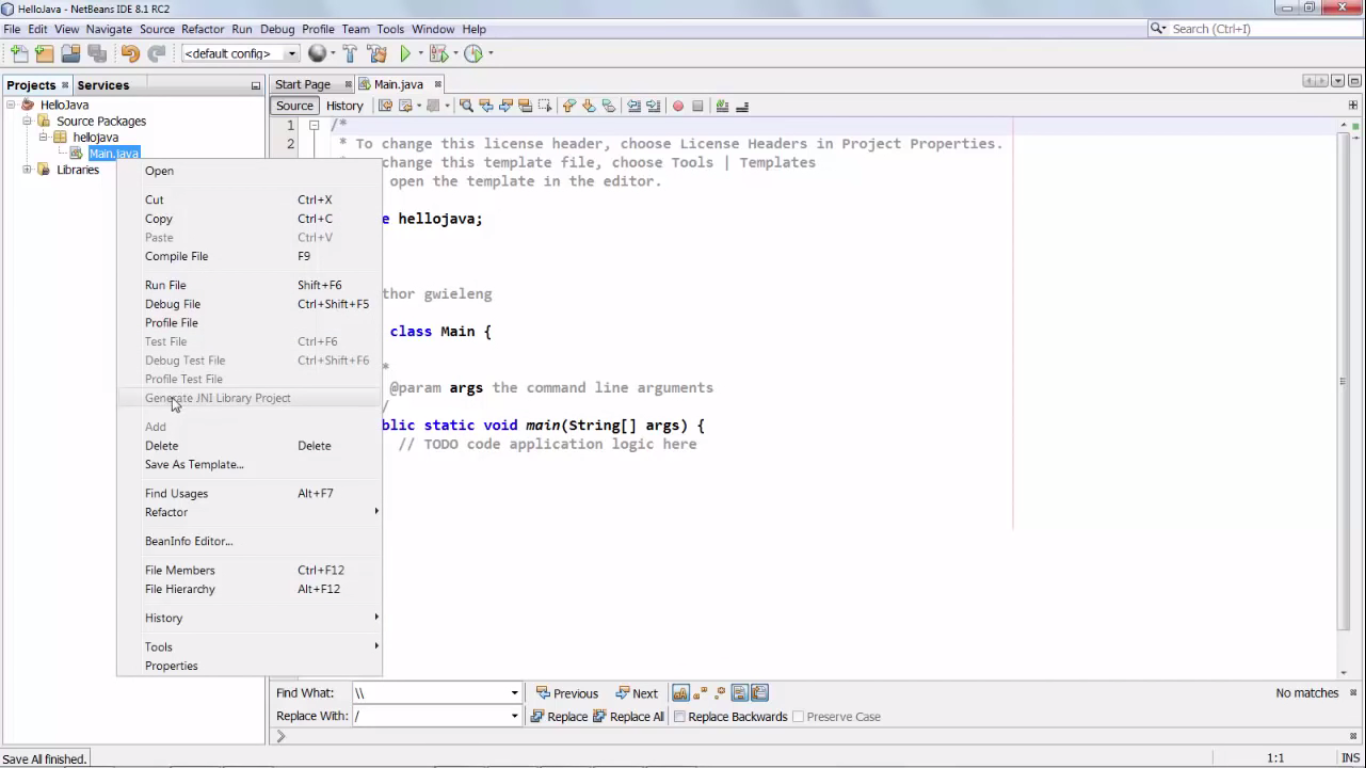
Task: Build the project with the hammer icon
Action: click(x=350, y=53)
